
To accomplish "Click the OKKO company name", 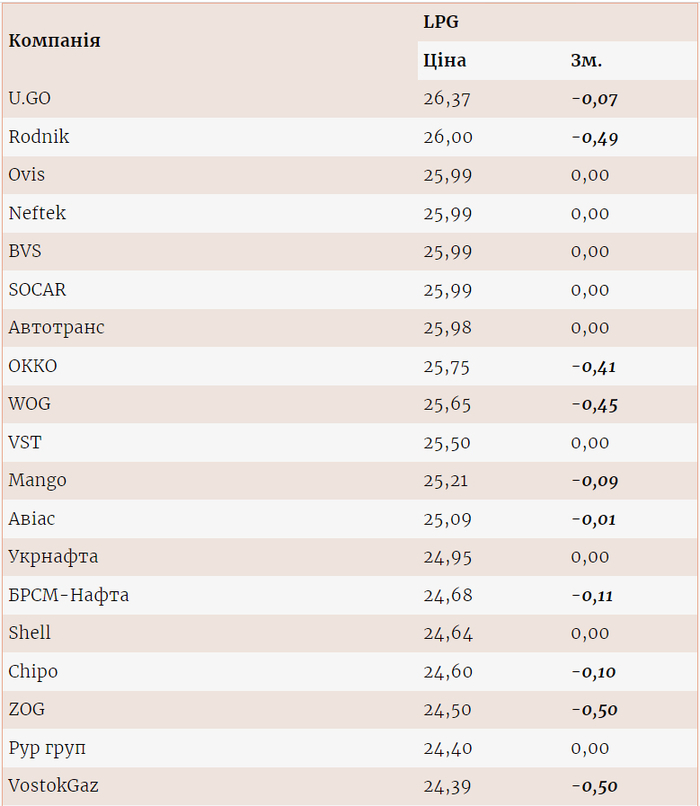I will pos(33,366).
